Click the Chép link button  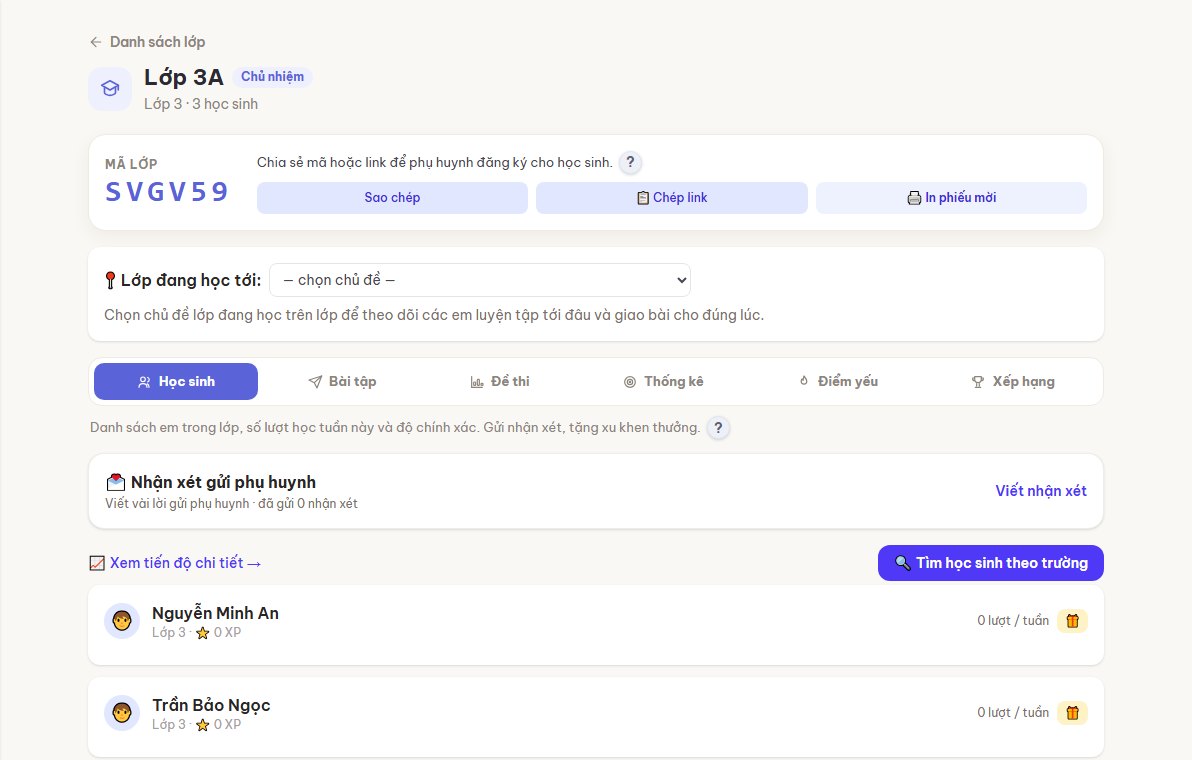point(672,198)
